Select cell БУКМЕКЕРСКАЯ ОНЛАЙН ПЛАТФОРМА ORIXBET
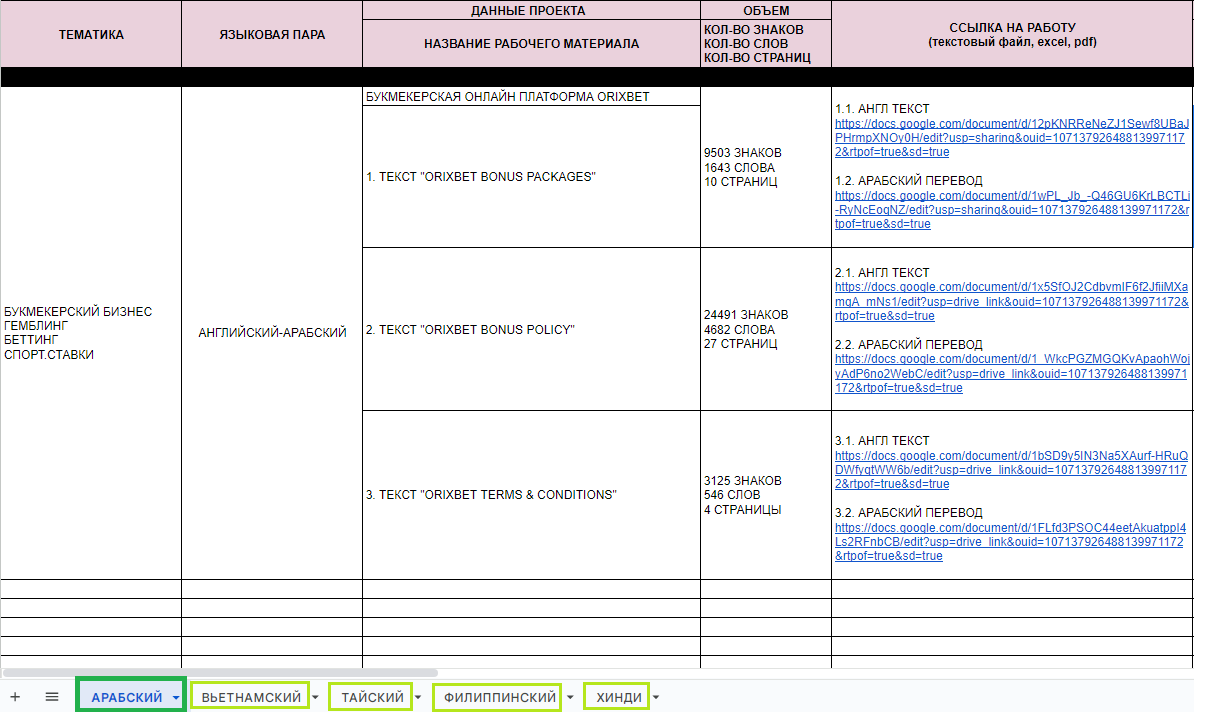Screen dimensions: 1229x712 (532, 97)
